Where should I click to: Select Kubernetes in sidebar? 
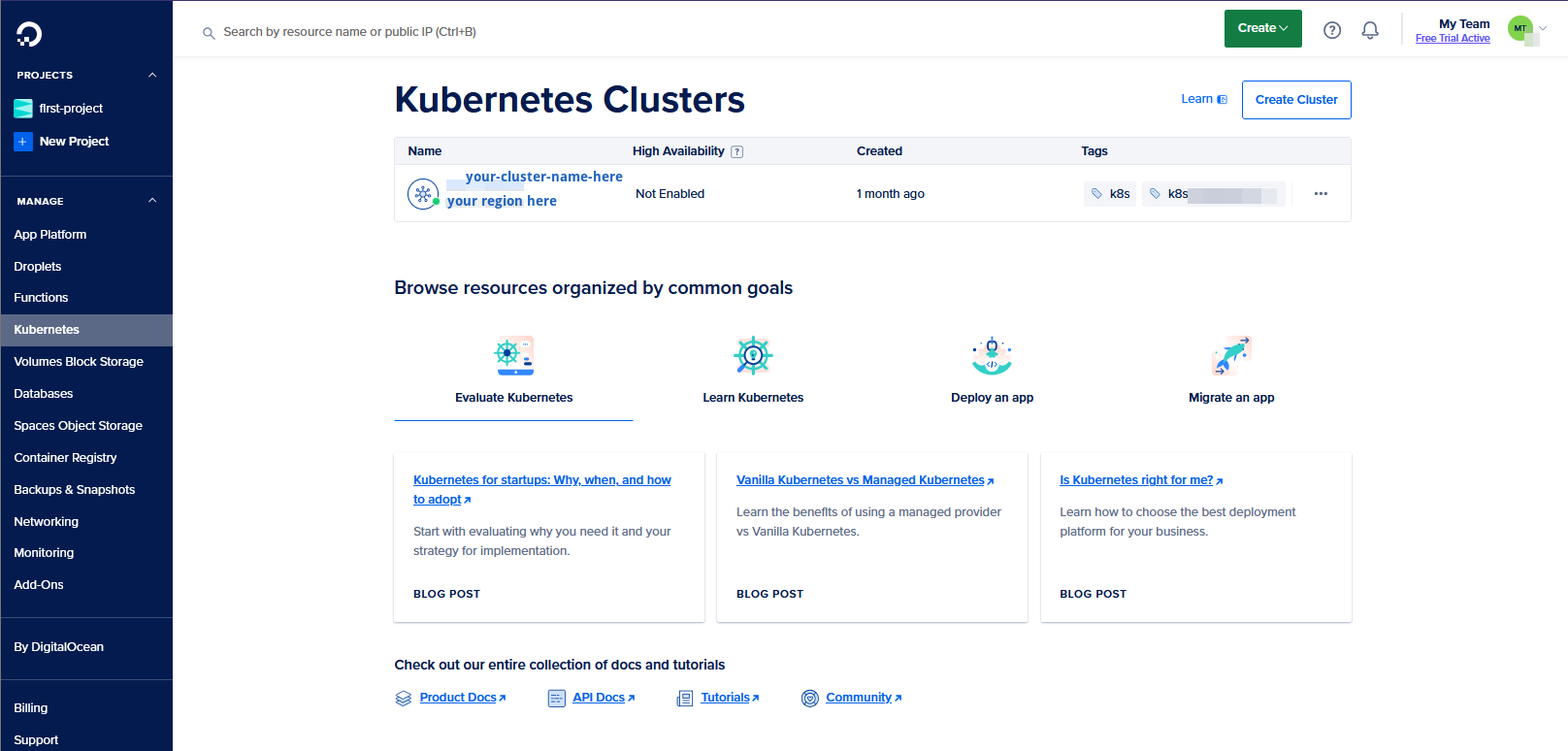point(86,330)
